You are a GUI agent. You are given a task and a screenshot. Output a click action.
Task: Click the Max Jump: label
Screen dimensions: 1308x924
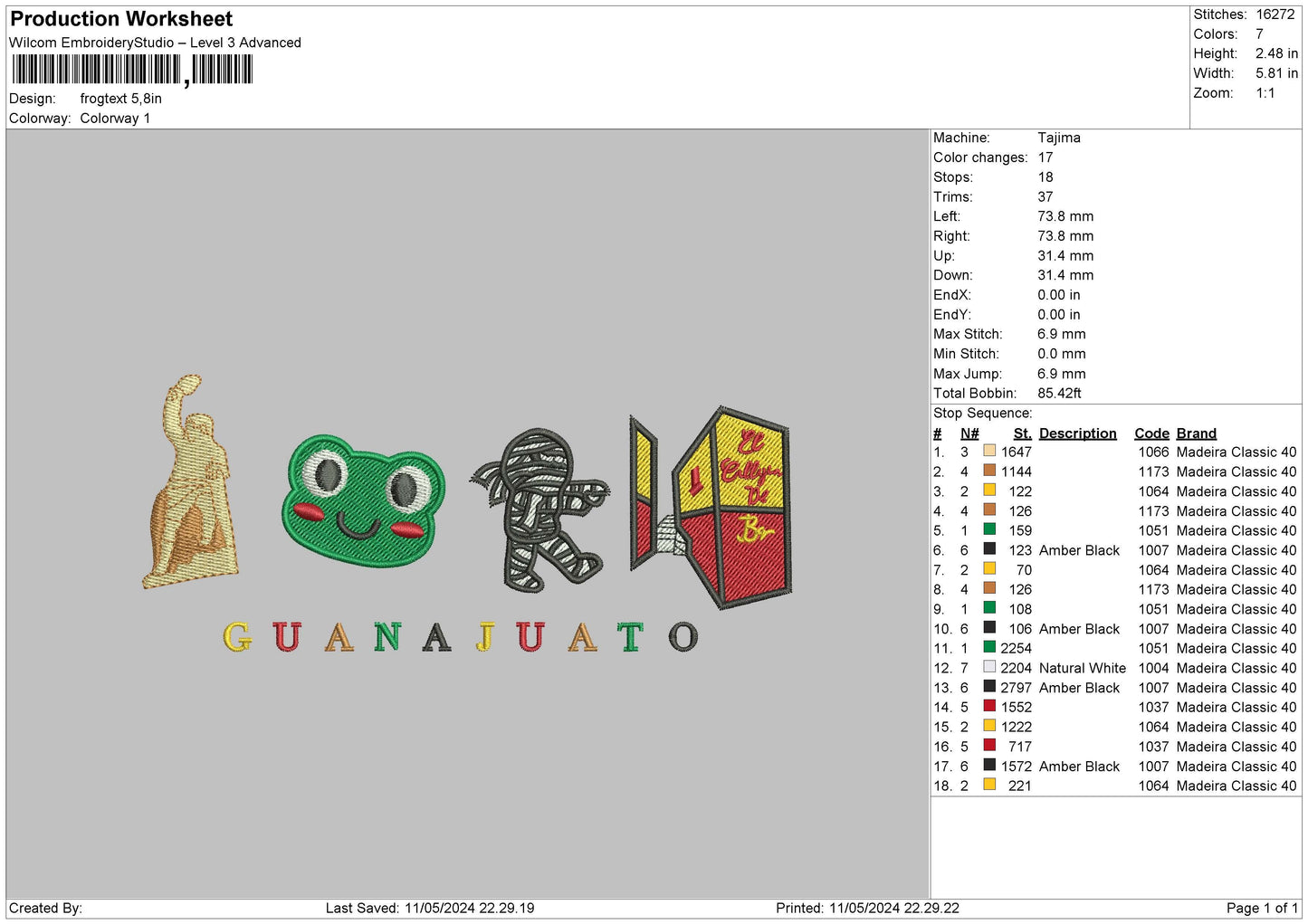click(968, 374)
